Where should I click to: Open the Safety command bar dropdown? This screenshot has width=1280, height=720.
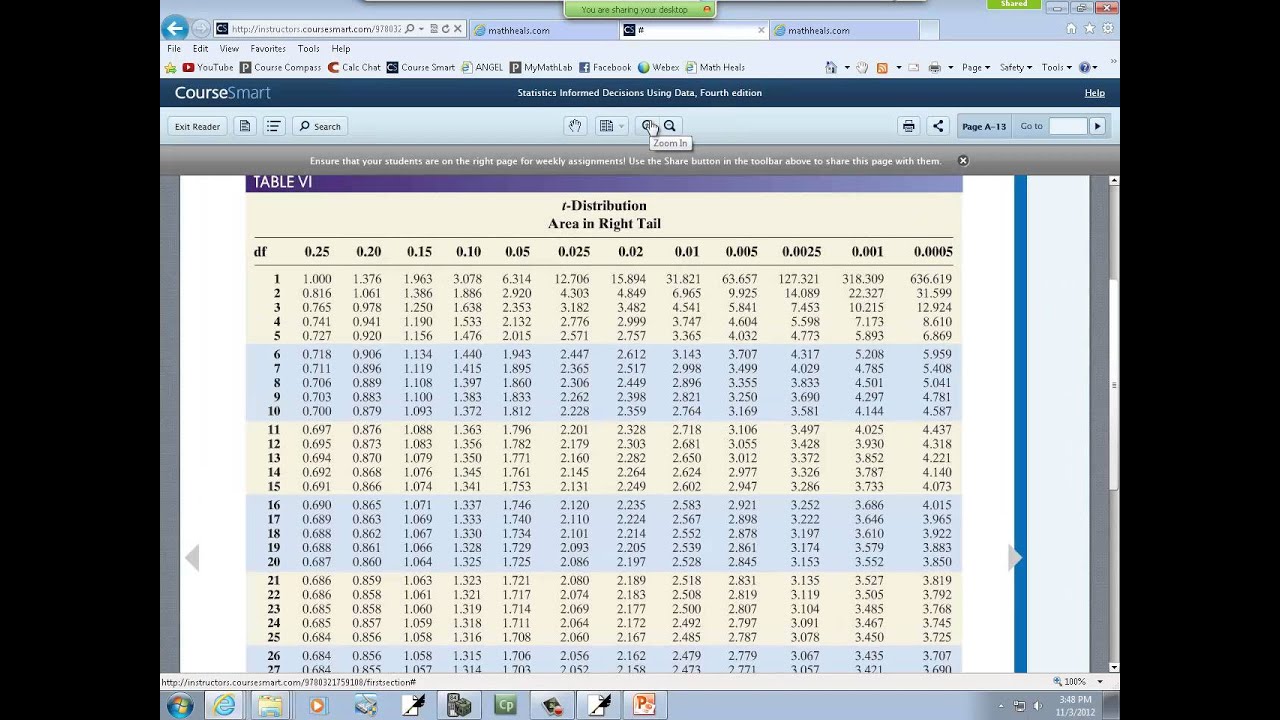[1017, 67]
